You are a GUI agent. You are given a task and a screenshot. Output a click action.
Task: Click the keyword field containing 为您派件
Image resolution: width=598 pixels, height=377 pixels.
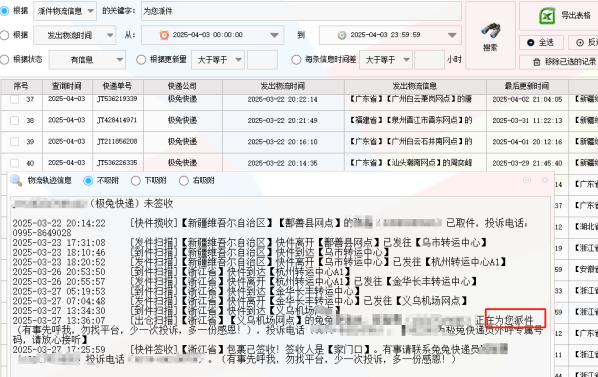point(301,11)
